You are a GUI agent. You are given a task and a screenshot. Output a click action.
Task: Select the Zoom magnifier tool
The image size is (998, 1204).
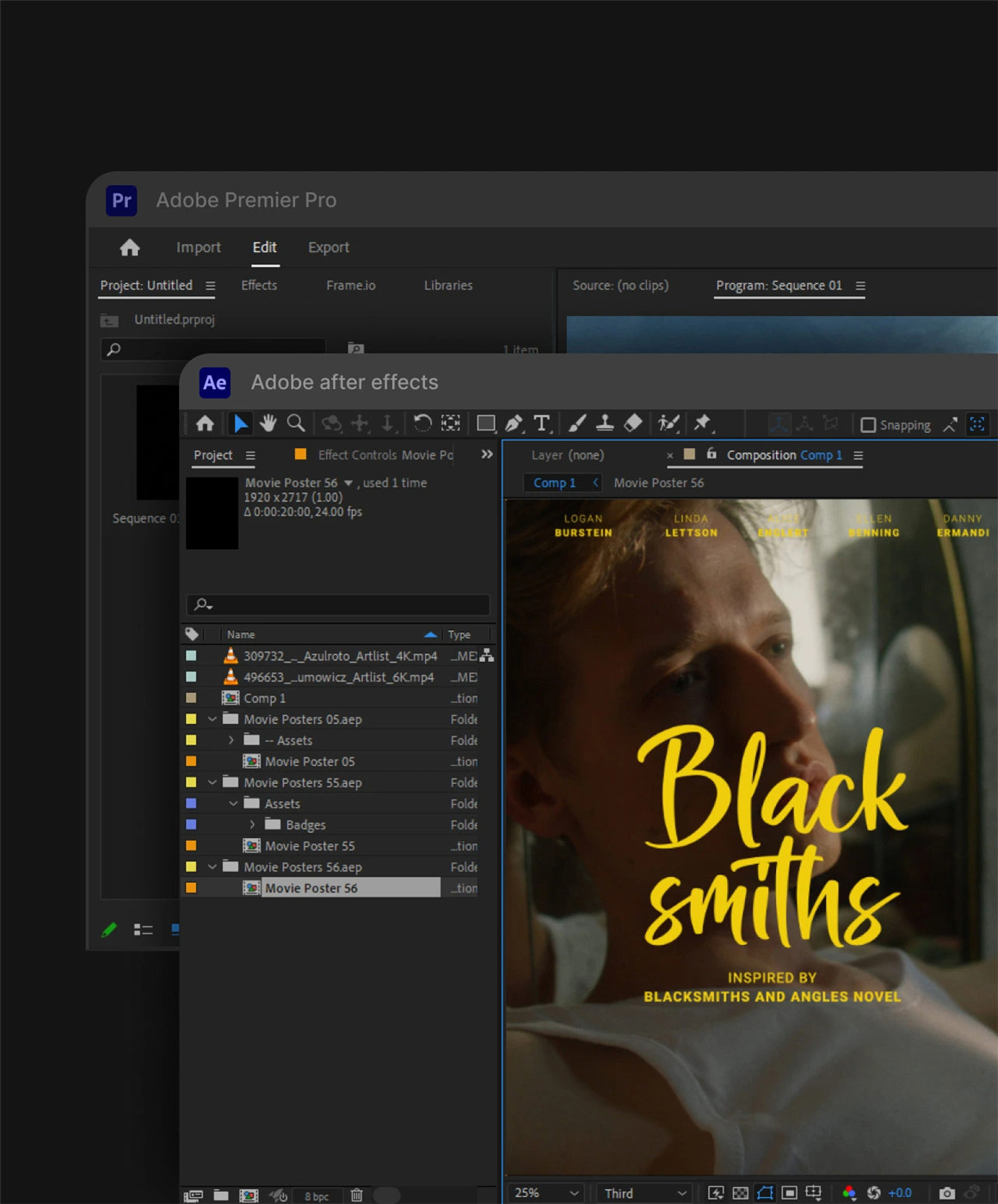296,423
